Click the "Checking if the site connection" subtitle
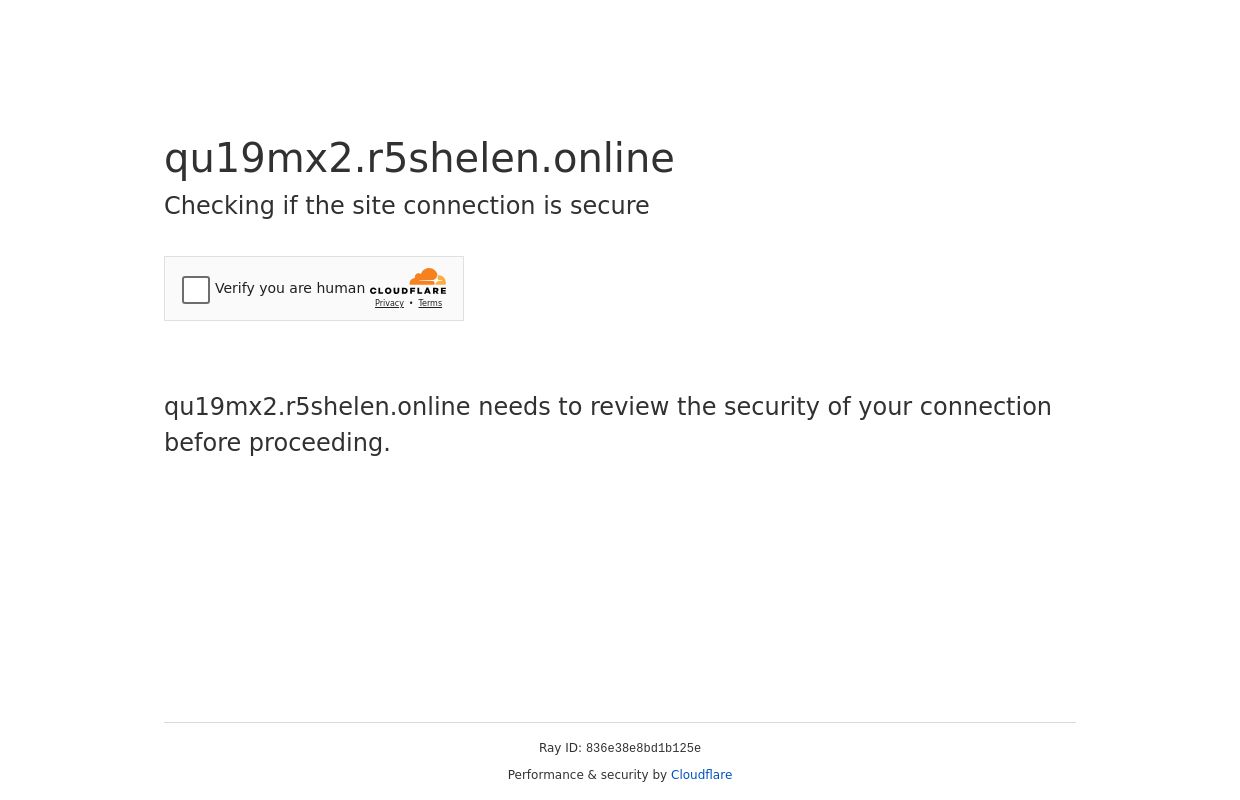 pos(406,206)
